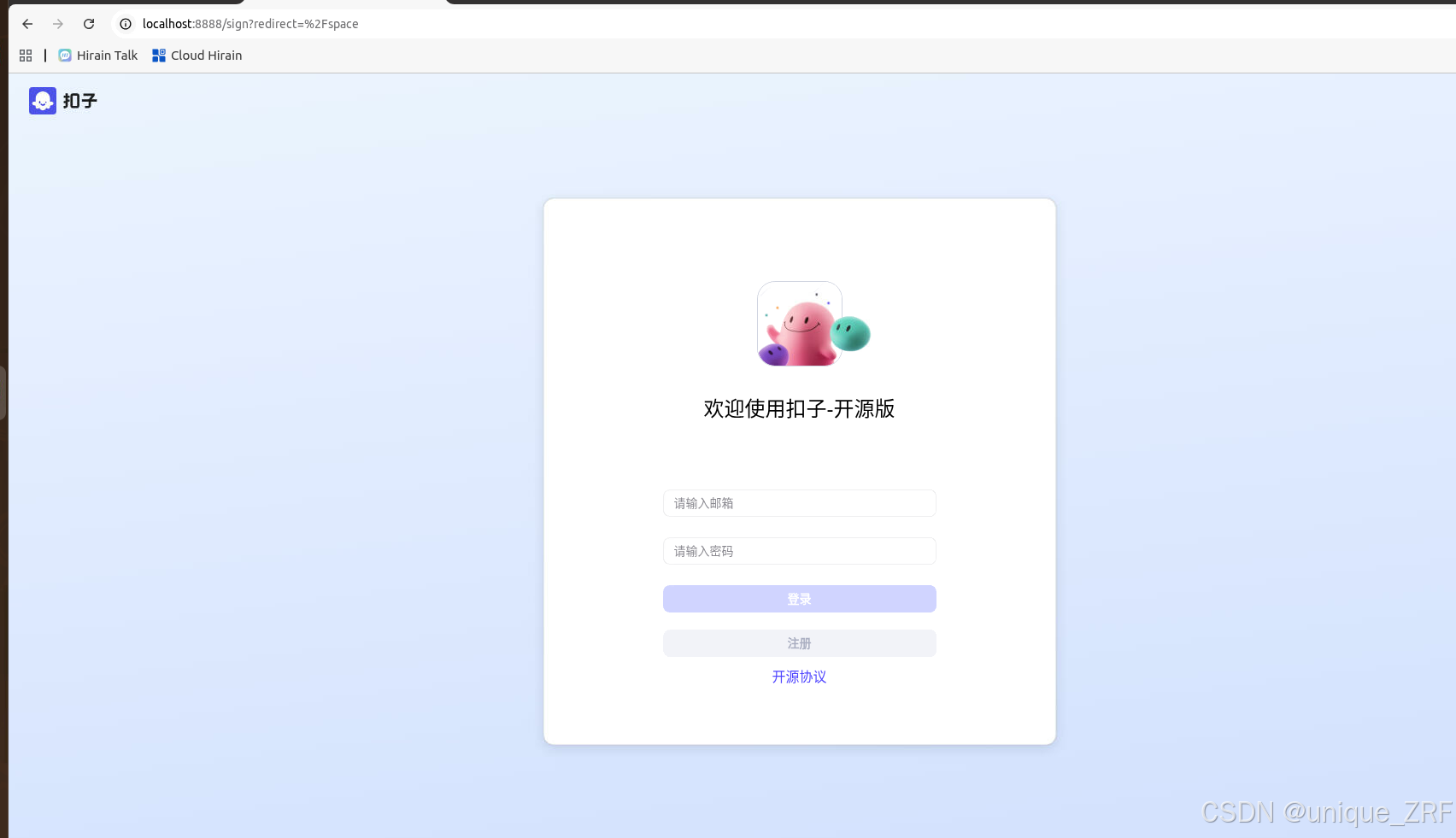Open site information via the info icon

coord(125,24)
